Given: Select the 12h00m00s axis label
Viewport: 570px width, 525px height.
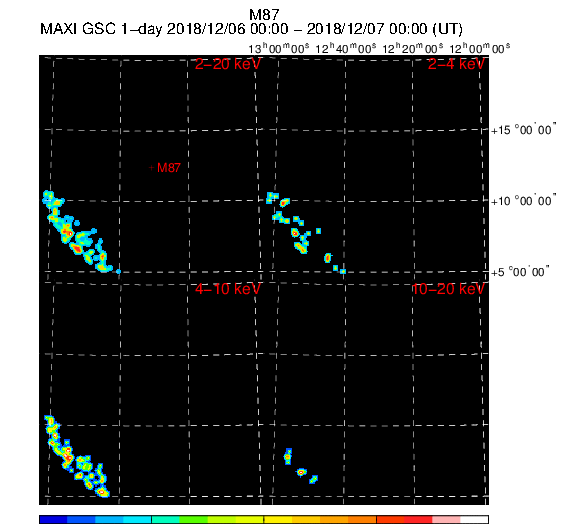Looking at the screenshot, I should [480, 48].
